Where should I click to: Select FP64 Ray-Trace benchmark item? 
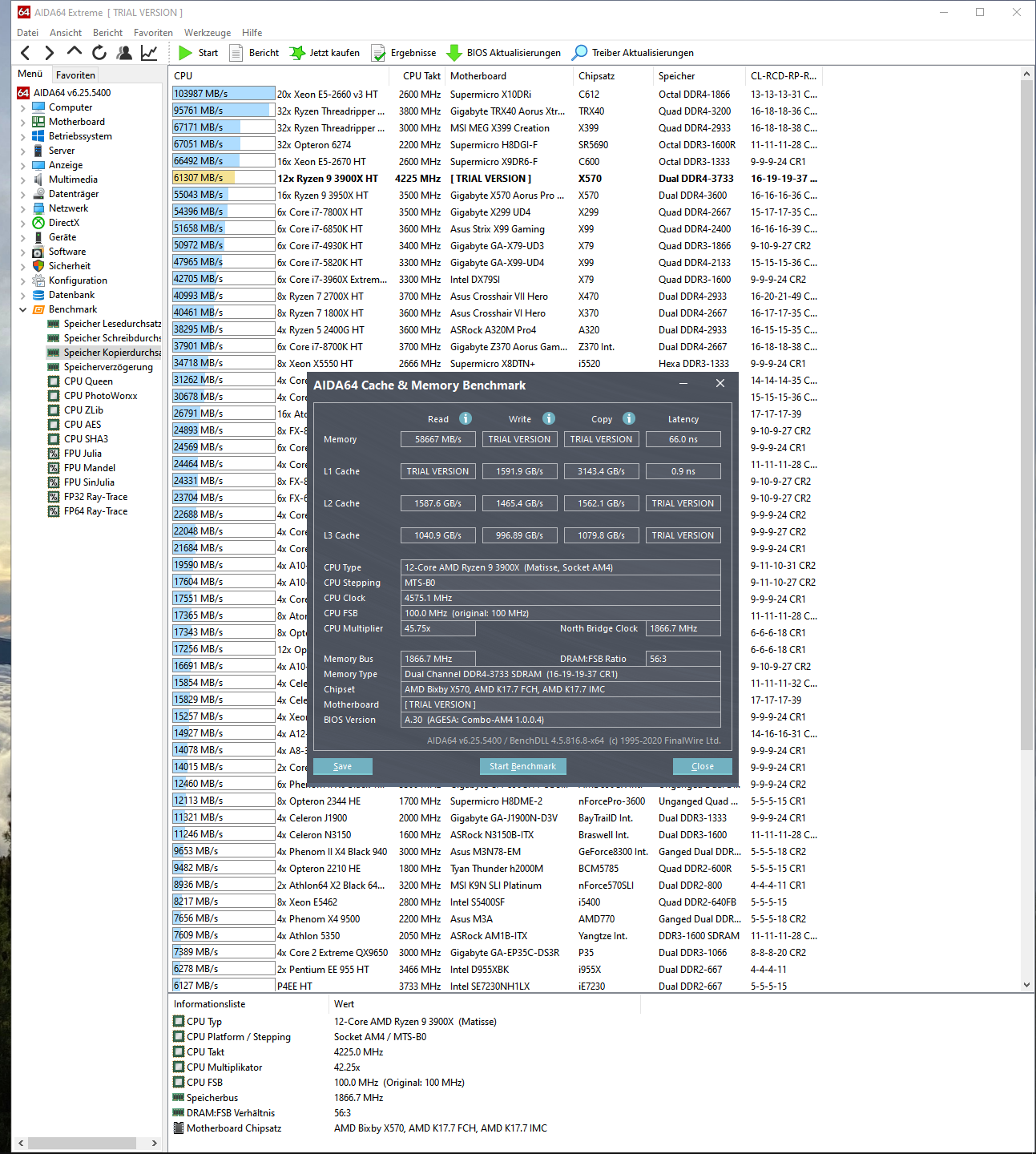pos(95,511)
